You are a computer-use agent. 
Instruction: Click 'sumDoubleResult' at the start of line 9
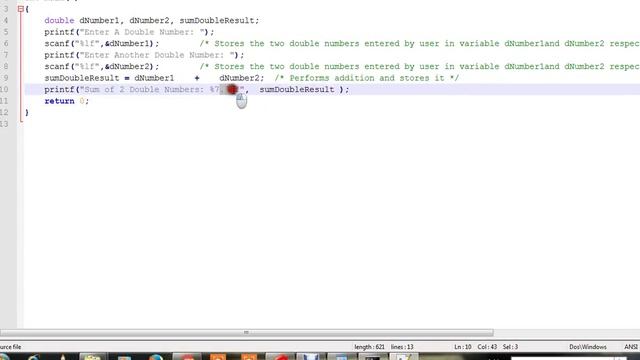82,78
